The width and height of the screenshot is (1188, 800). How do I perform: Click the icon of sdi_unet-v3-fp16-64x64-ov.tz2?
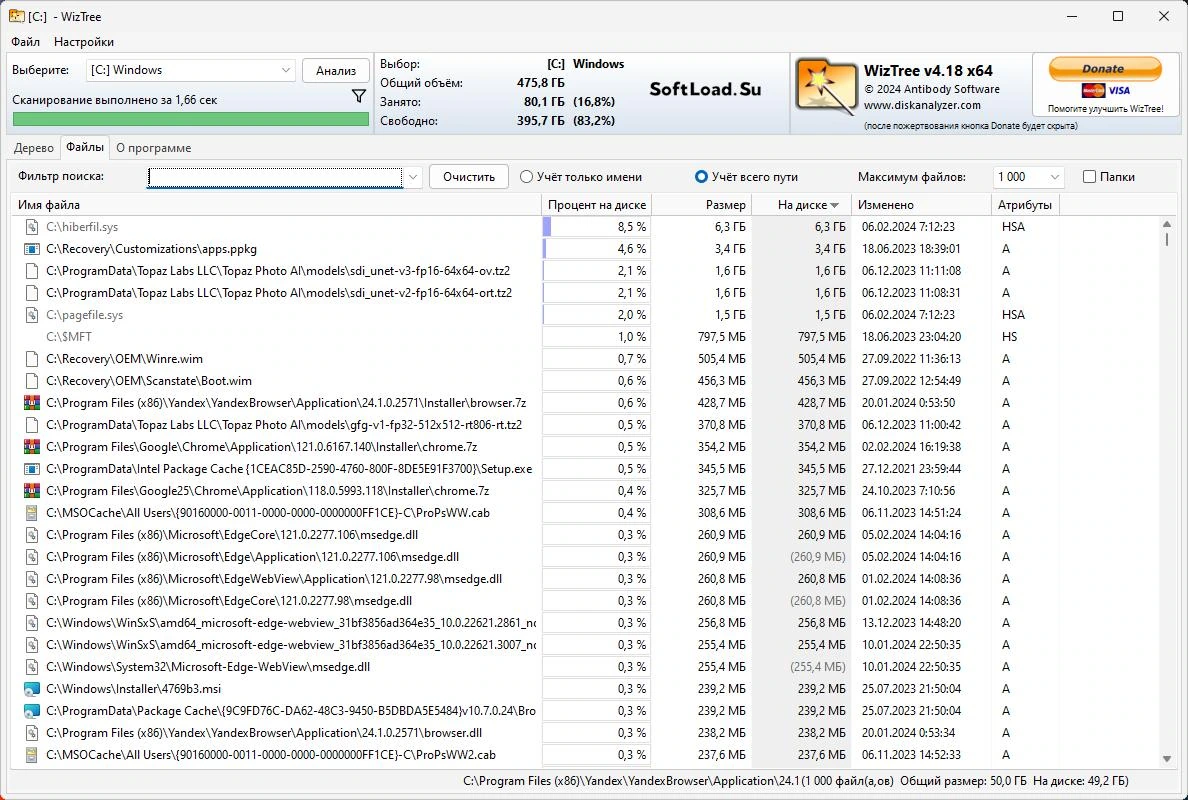31,270
